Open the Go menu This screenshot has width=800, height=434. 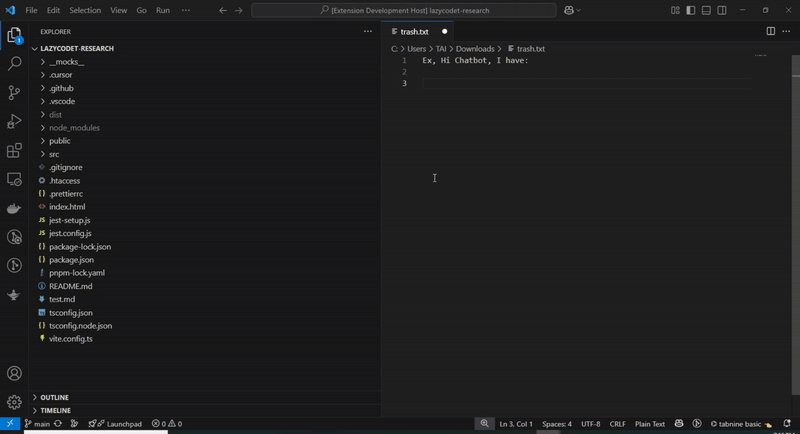click(x=141, y=10)
